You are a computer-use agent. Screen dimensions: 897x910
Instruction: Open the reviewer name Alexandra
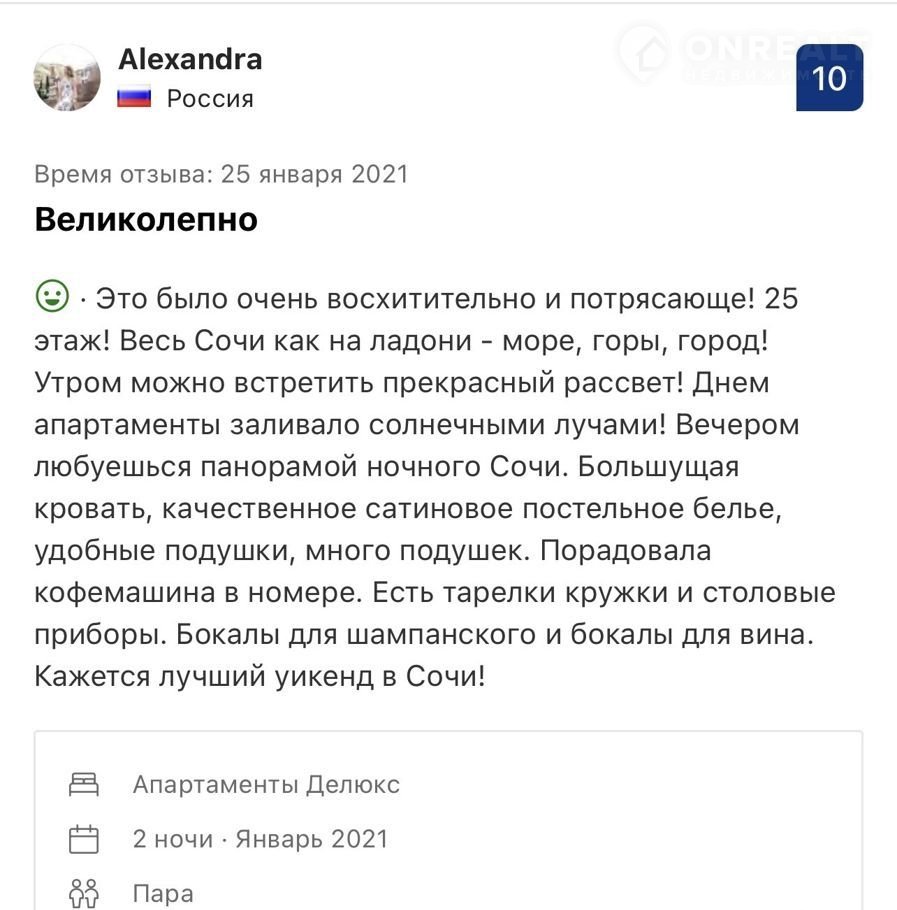tap(190, 59)
